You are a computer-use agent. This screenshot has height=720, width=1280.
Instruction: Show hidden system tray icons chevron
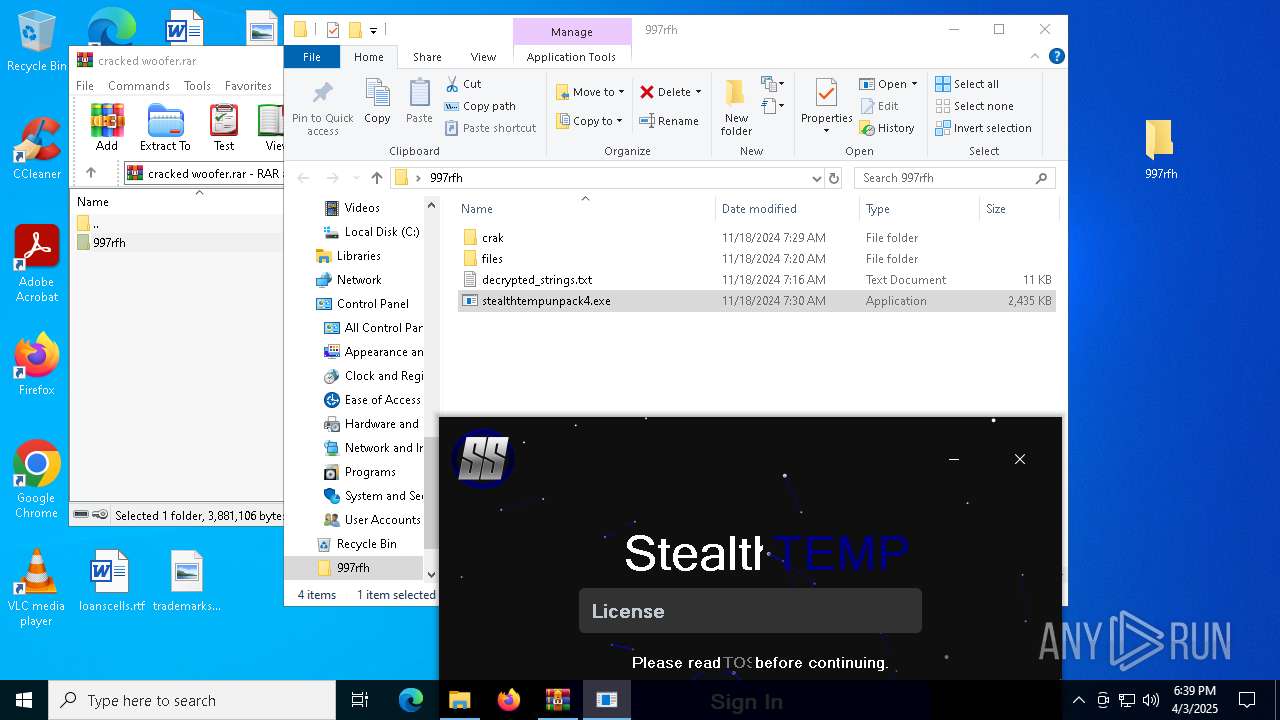[x=1078, y=700]
